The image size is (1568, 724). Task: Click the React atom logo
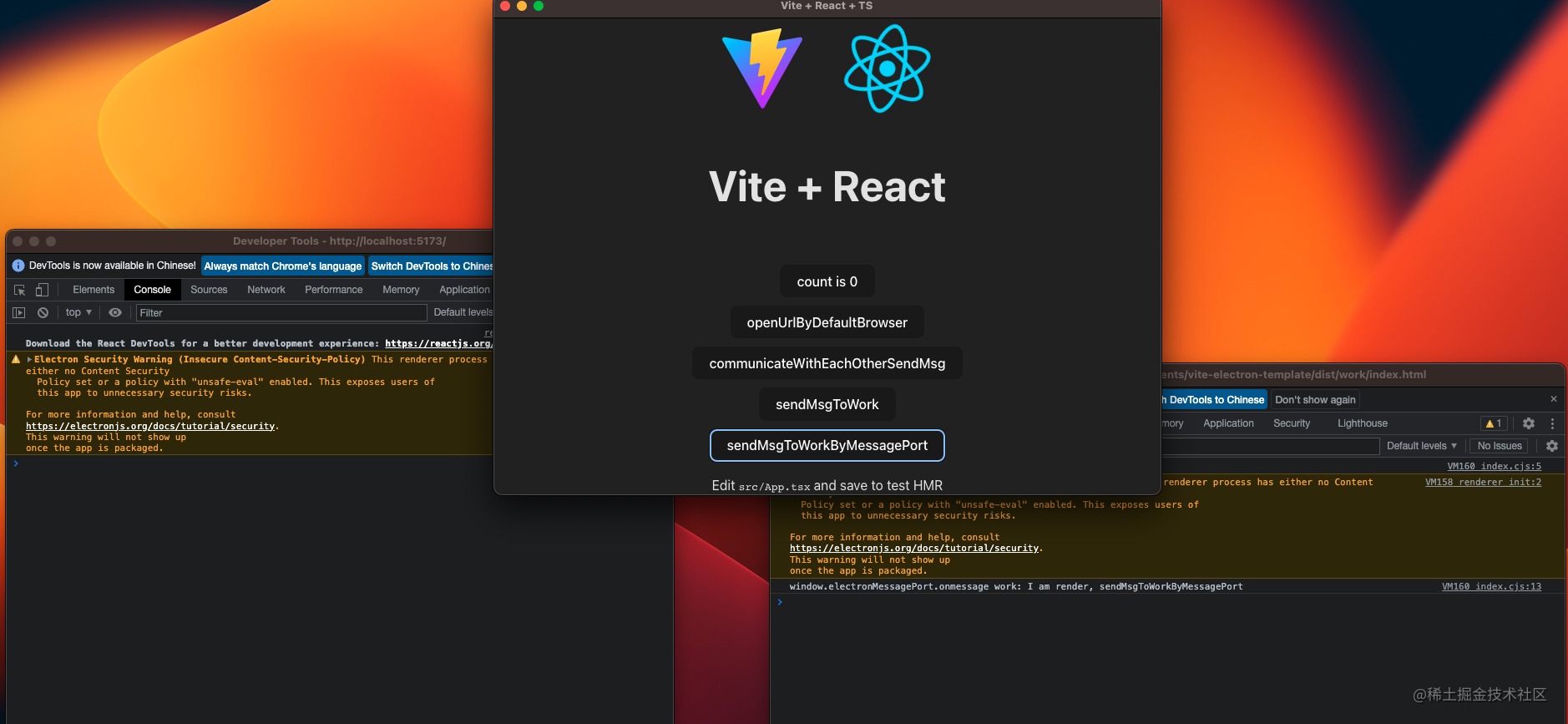[x=887, y=68]
